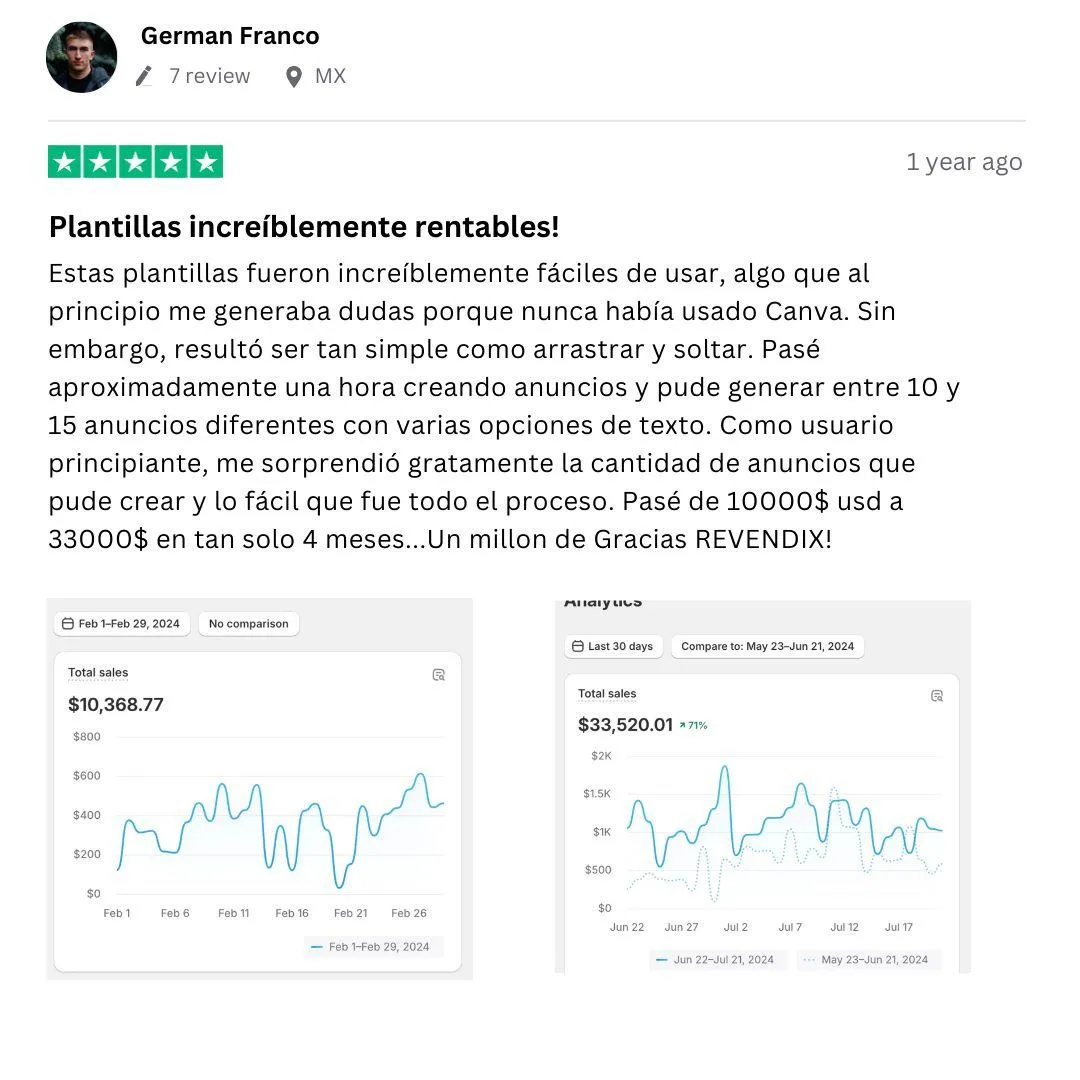Click the fifth green rating star

[x=206, y=162]
